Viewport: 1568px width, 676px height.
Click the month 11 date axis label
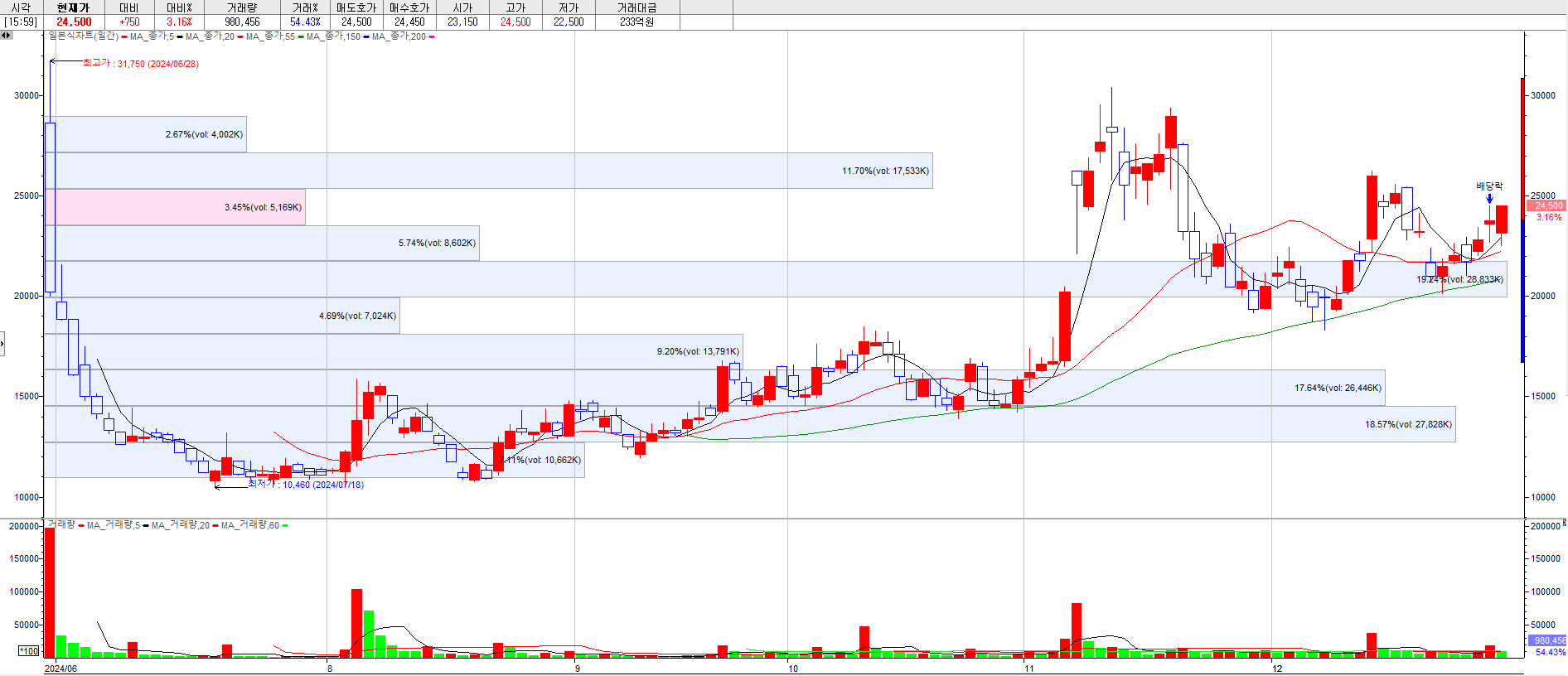click(1028, 669)
